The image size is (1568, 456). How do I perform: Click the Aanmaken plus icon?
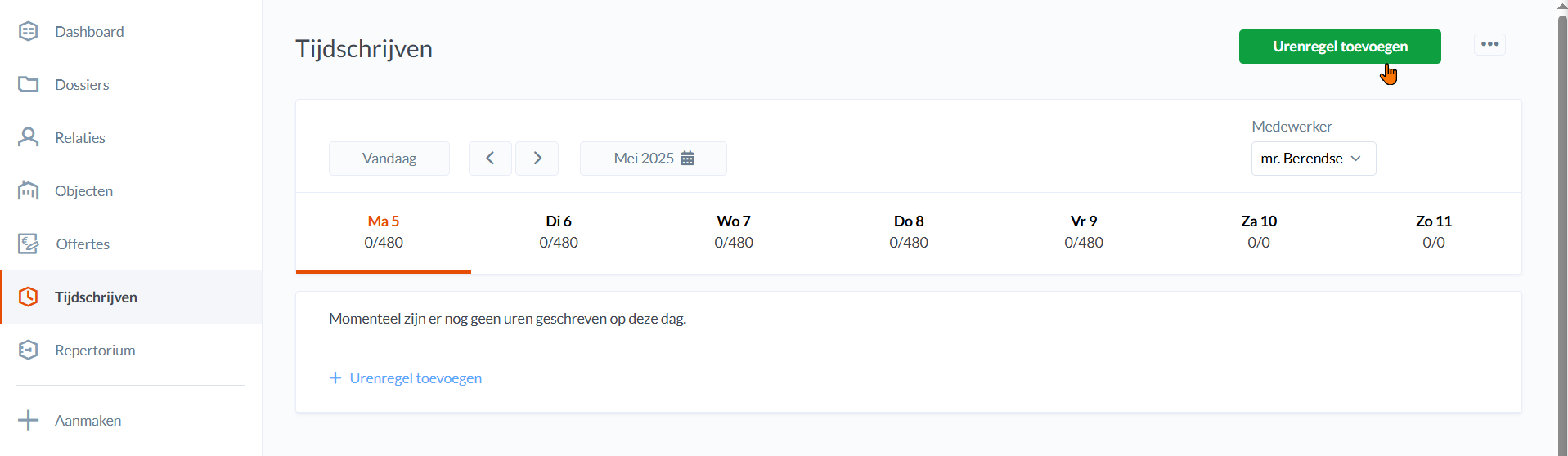29,420
